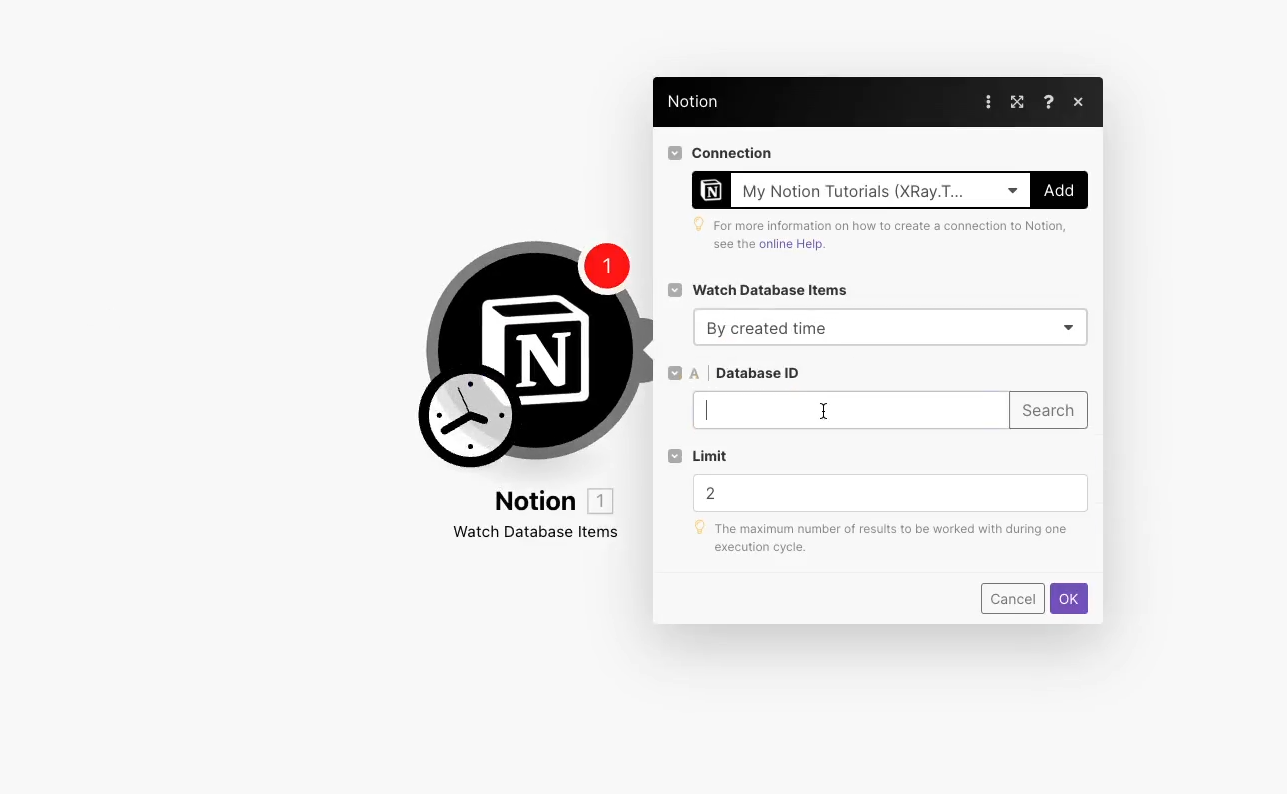The height and width of the screenshot is (794, 1287).
Task: Expand the Notion dialog to full screen
Action: (x=1017, y=102)
